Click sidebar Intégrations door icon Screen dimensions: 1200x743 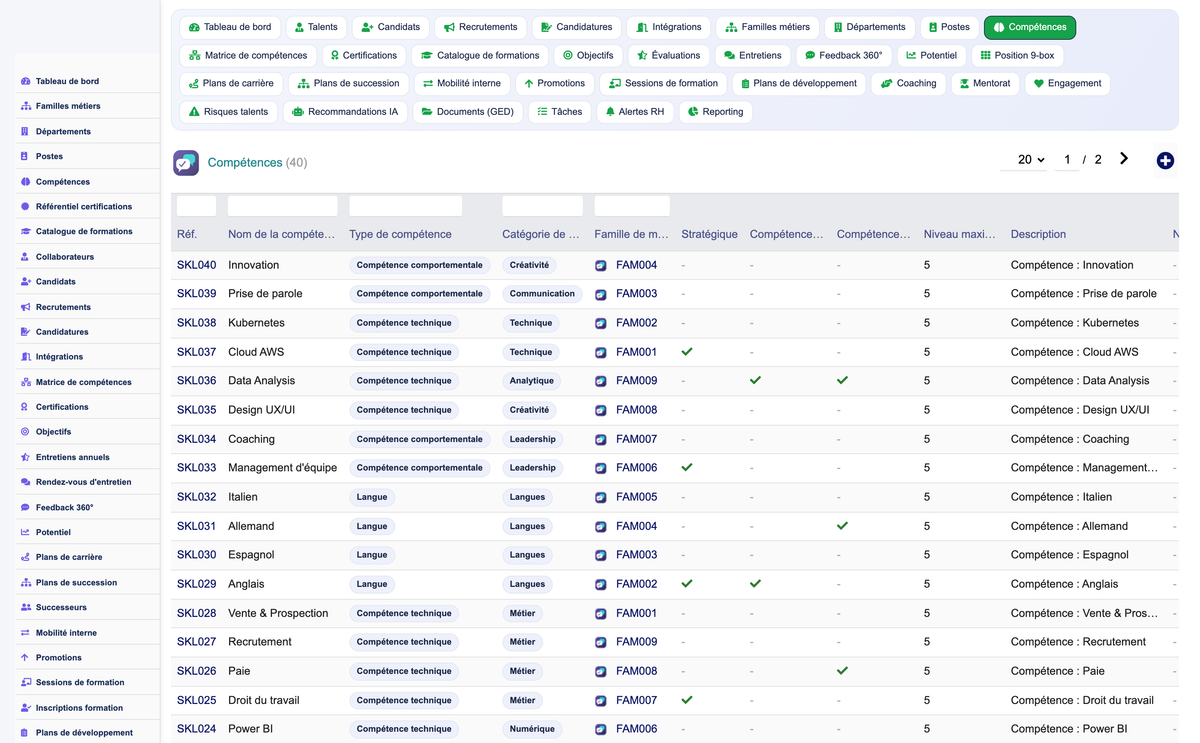25,357
